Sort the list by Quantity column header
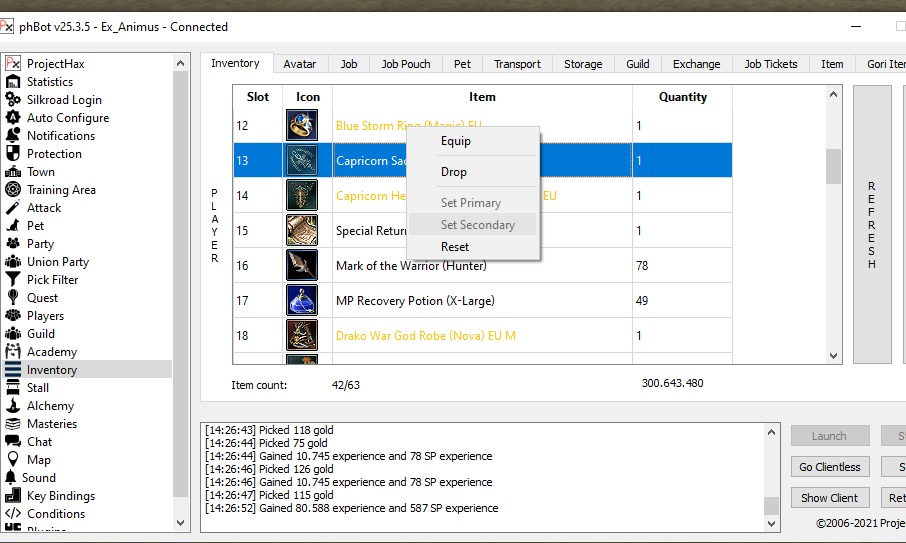 click(683, 97)
